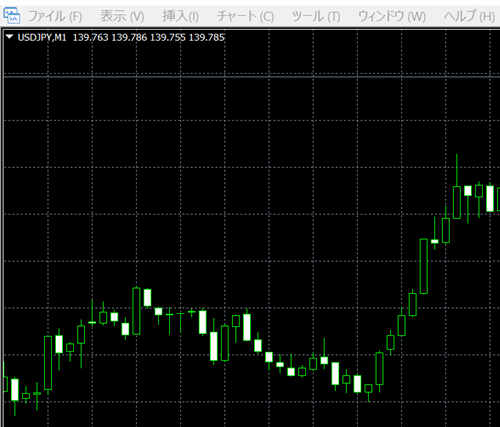Image resolution: width=500 pixels, height=427 pixels.
Task: Open the 表示 (V) menu
Action: [122, 16]
